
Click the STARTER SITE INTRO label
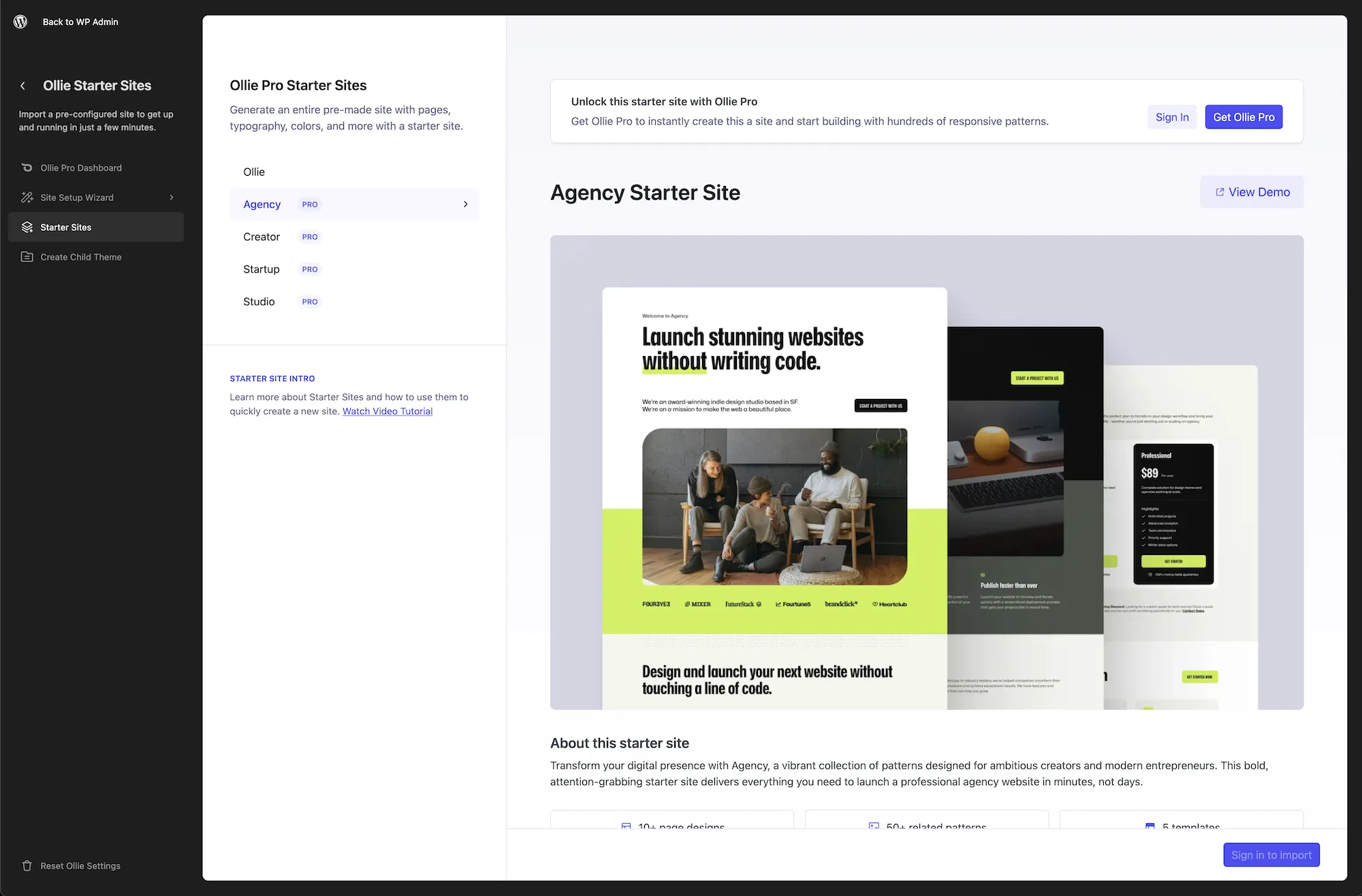pyautogui.click(x=272, y=379)
